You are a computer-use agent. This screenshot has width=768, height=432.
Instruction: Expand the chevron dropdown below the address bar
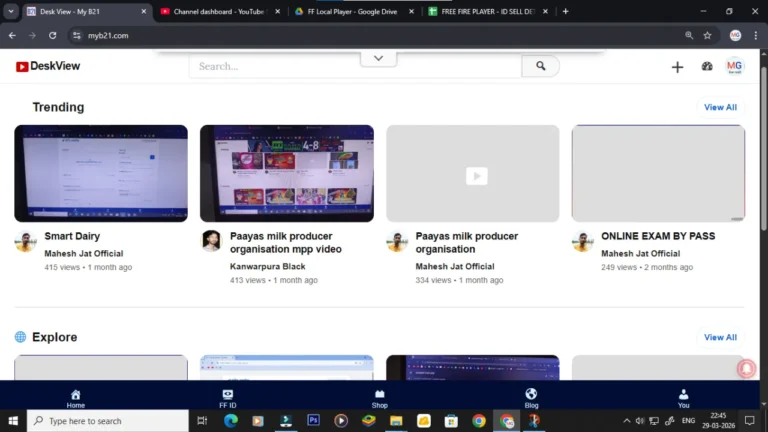[x=378, y=58]
